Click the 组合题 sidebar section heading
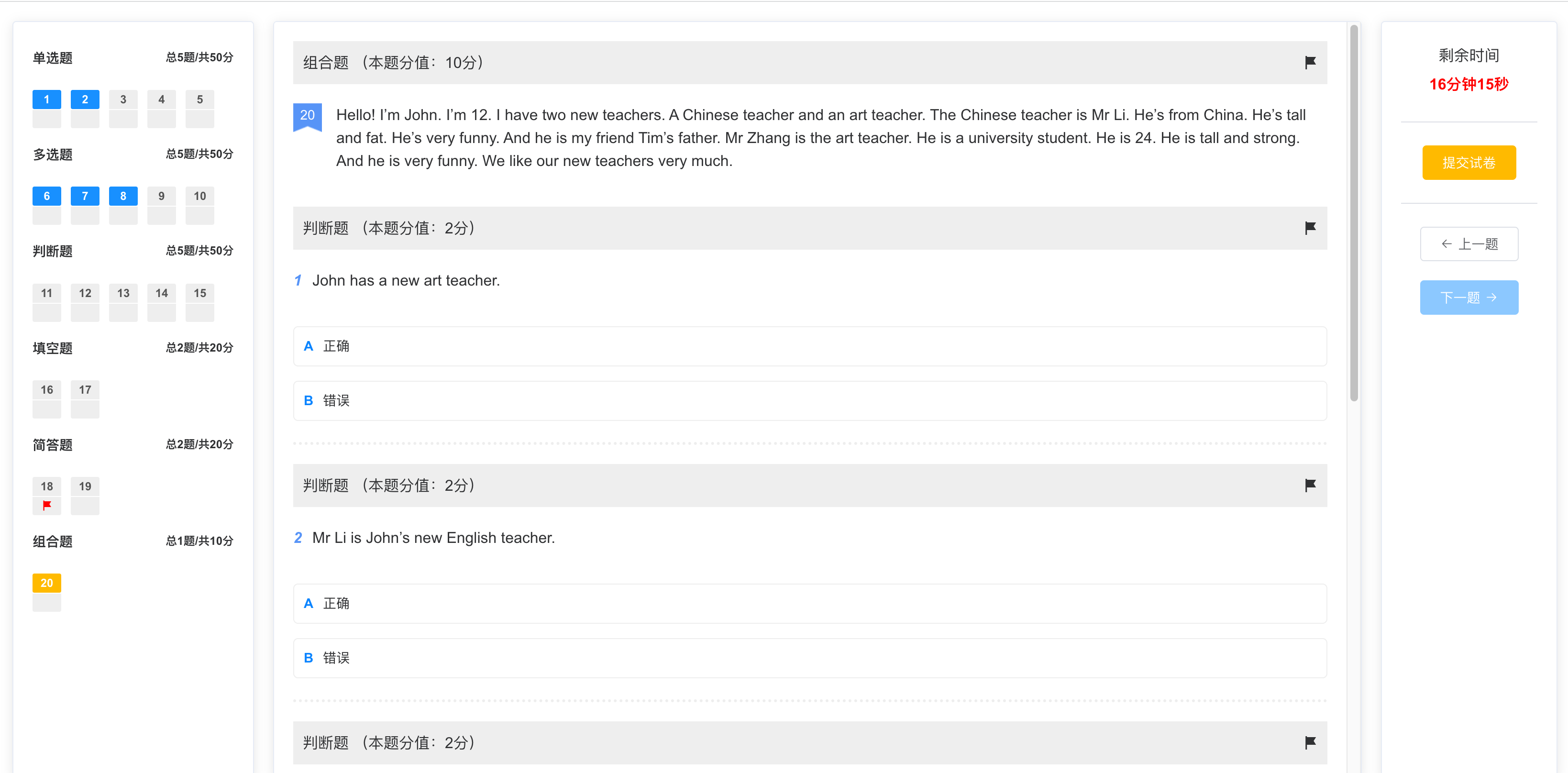1568x773 pixels. click(53, 541)
